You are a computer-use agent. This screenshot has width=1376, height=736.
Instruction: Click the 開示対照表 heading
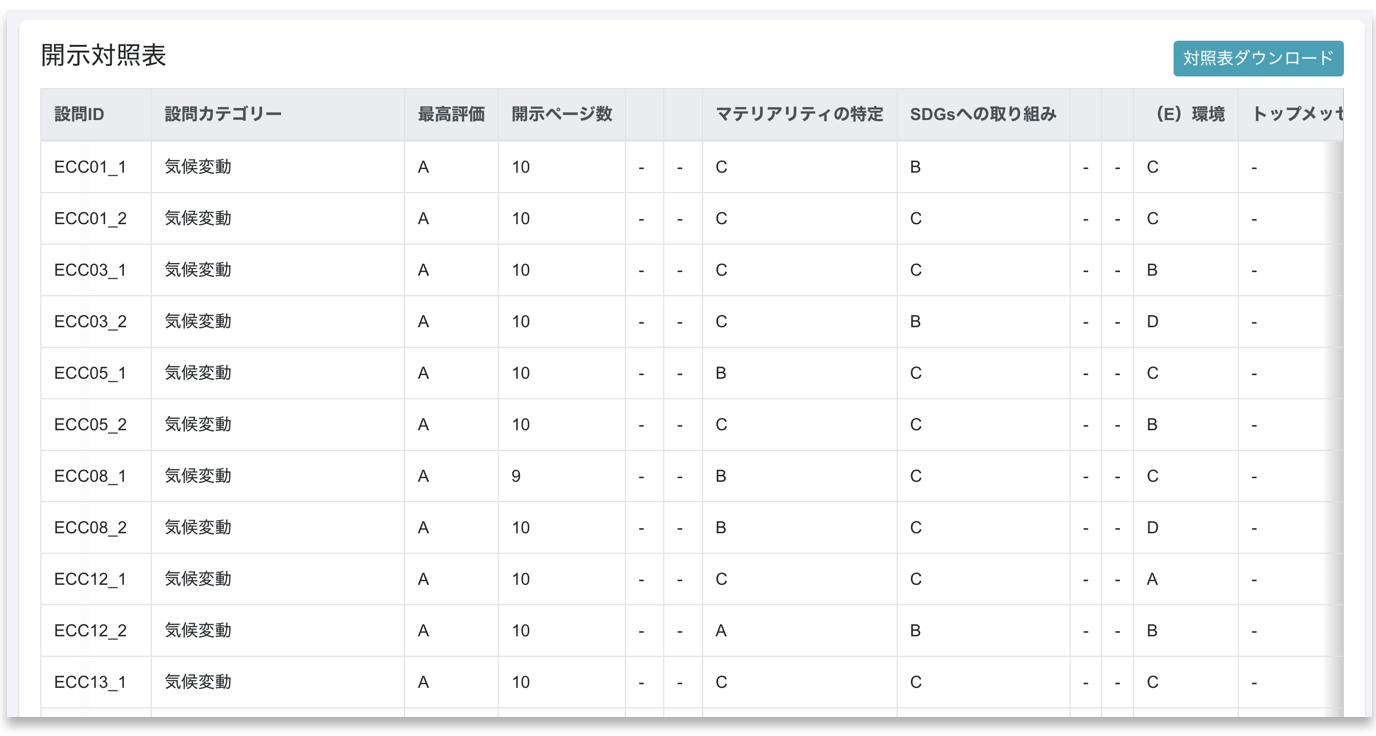103,56
